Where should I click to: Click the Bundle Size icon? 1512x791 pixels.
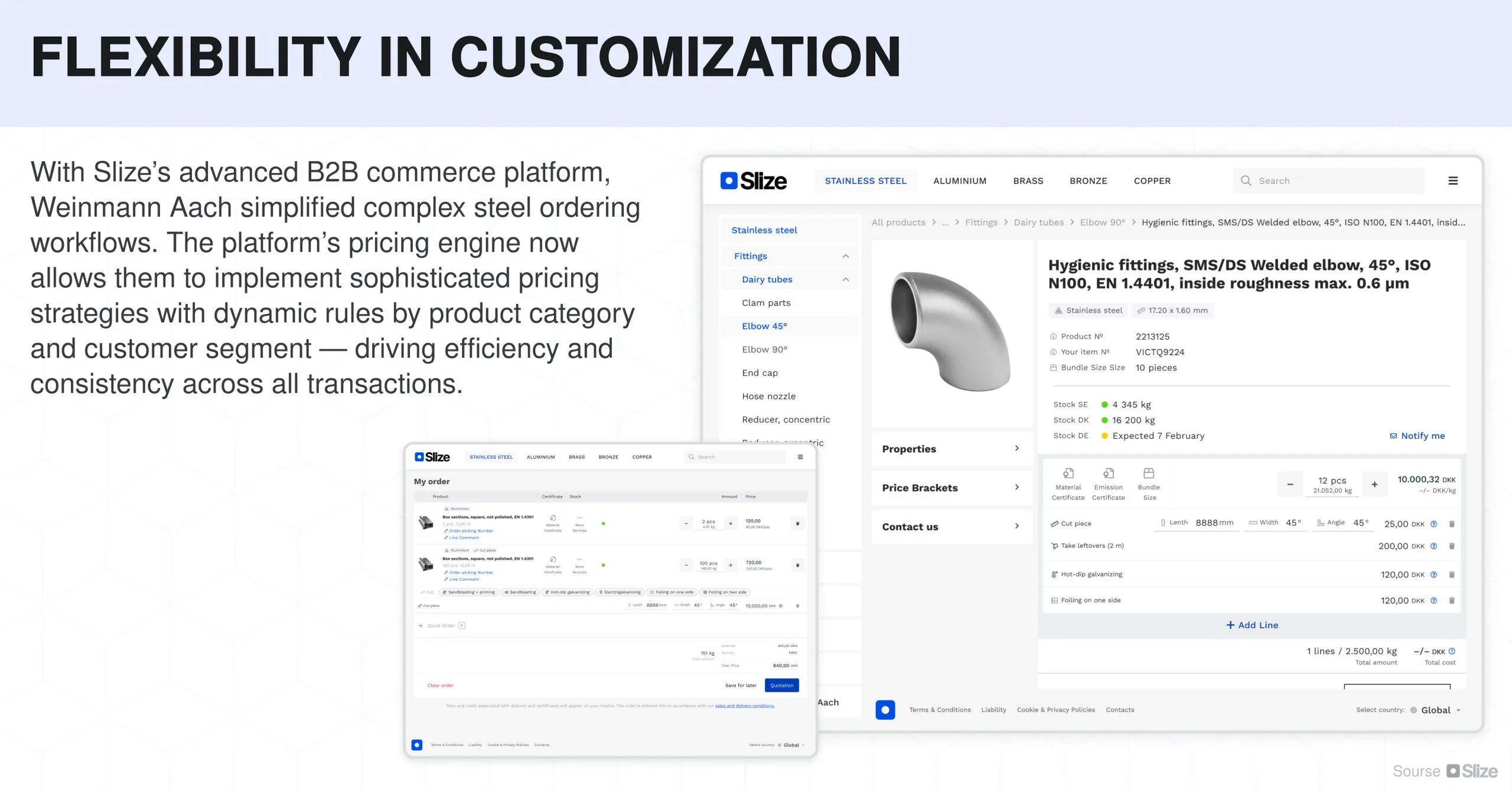(x=1149, y=474)
